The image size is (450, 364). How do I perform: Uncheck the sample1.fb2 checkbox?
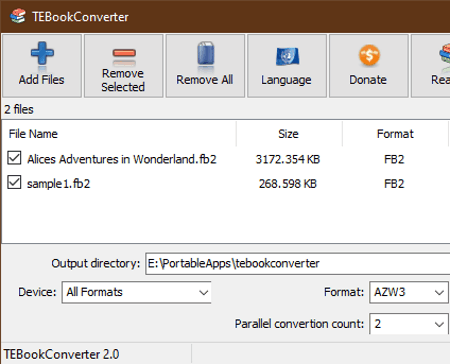click(x=14, y=182)
